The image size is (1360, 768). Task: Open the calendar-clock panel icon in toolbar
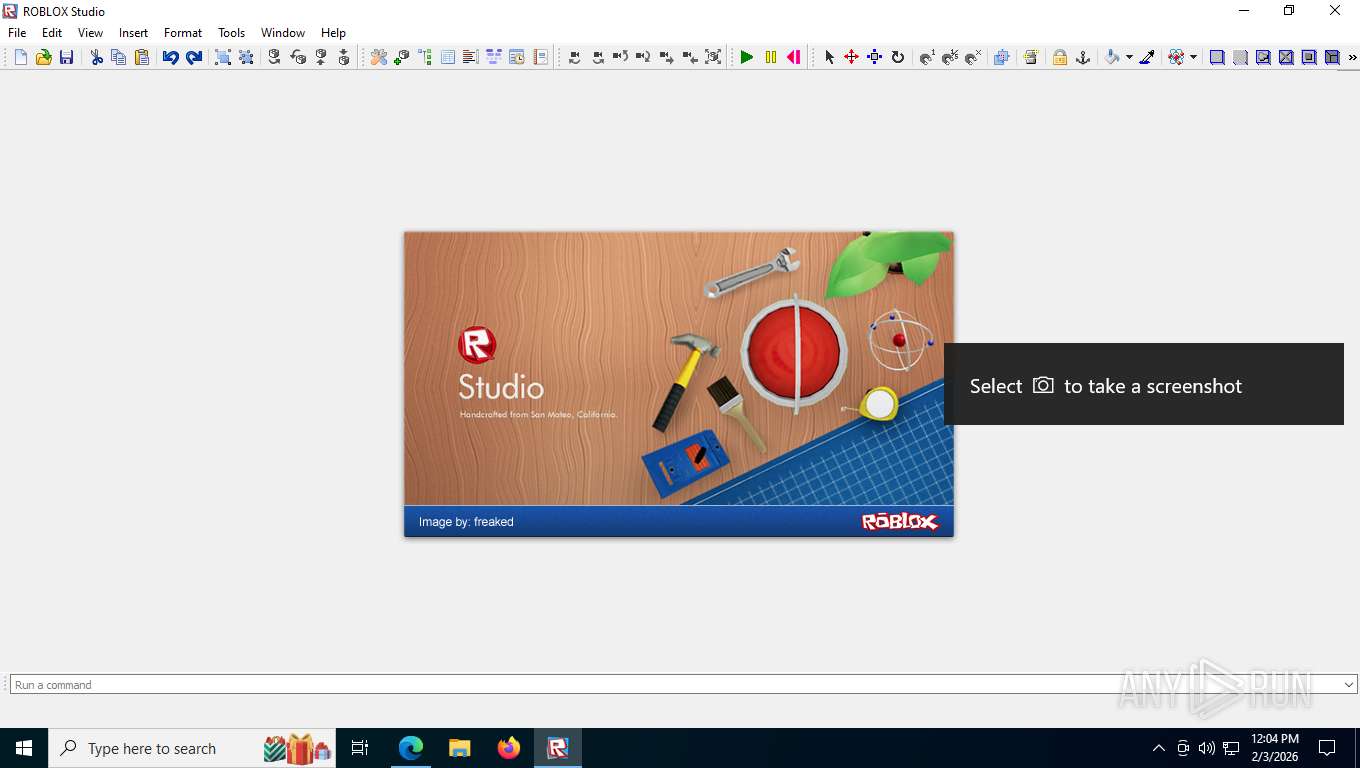(x=517, y=58)
